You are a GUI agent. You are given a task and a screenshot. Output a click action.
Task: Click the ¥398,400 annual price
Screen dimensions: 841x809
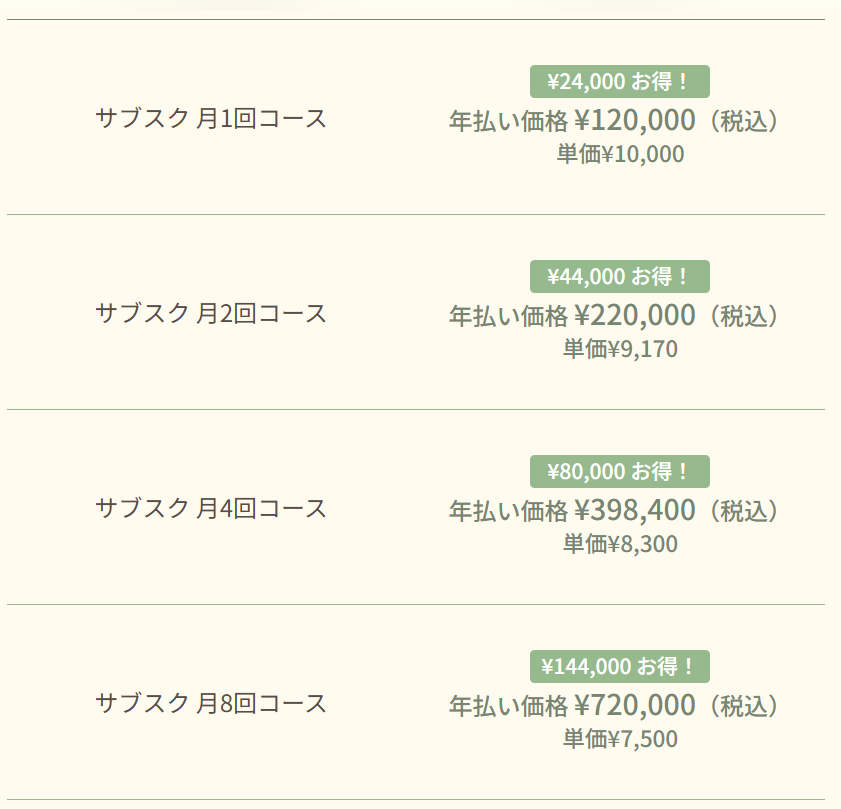tap(634, 511)
